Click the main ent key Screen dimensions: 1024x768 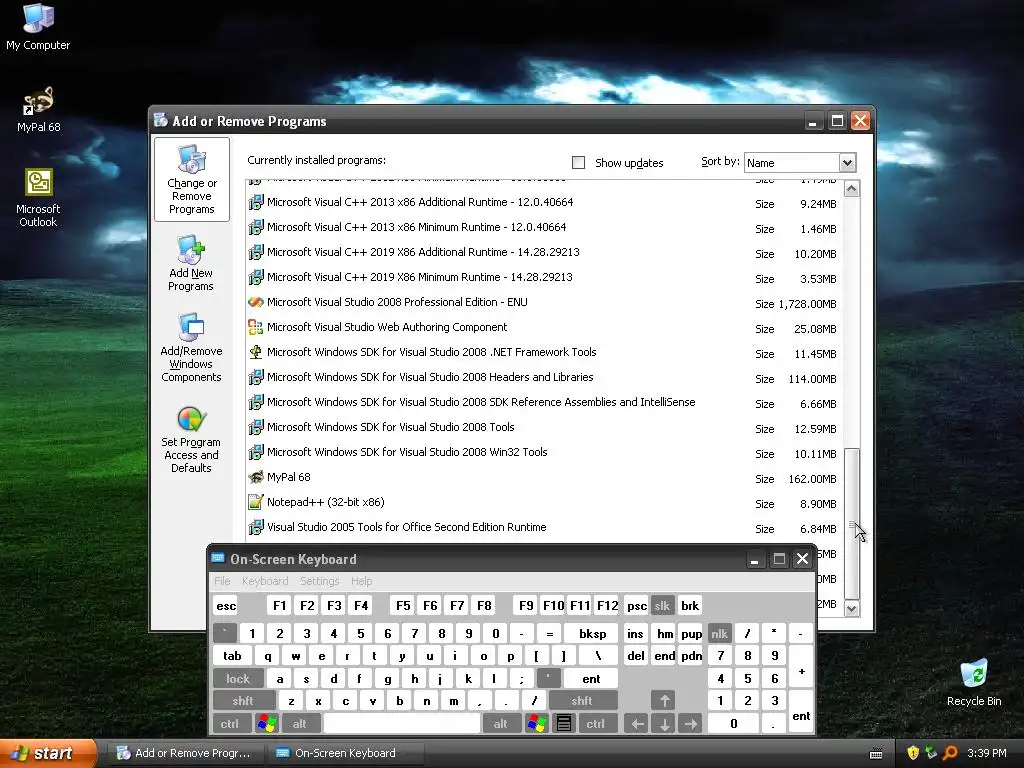[591, 679]
